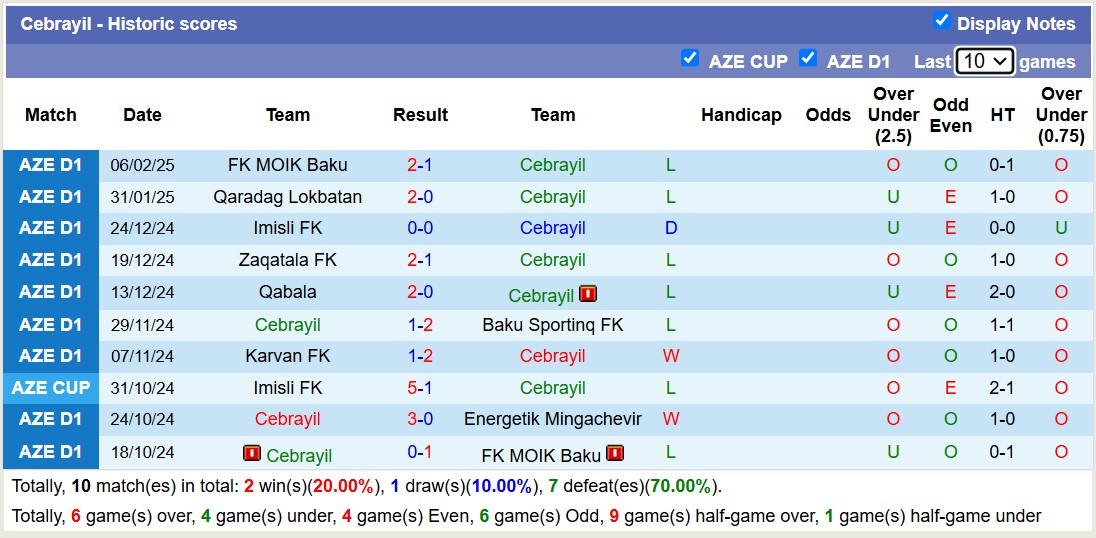Click the 5-1 result against Imisli FK
Viewport: 1096px width, 538px height.
pyautogui.click(x=420, y=388)
